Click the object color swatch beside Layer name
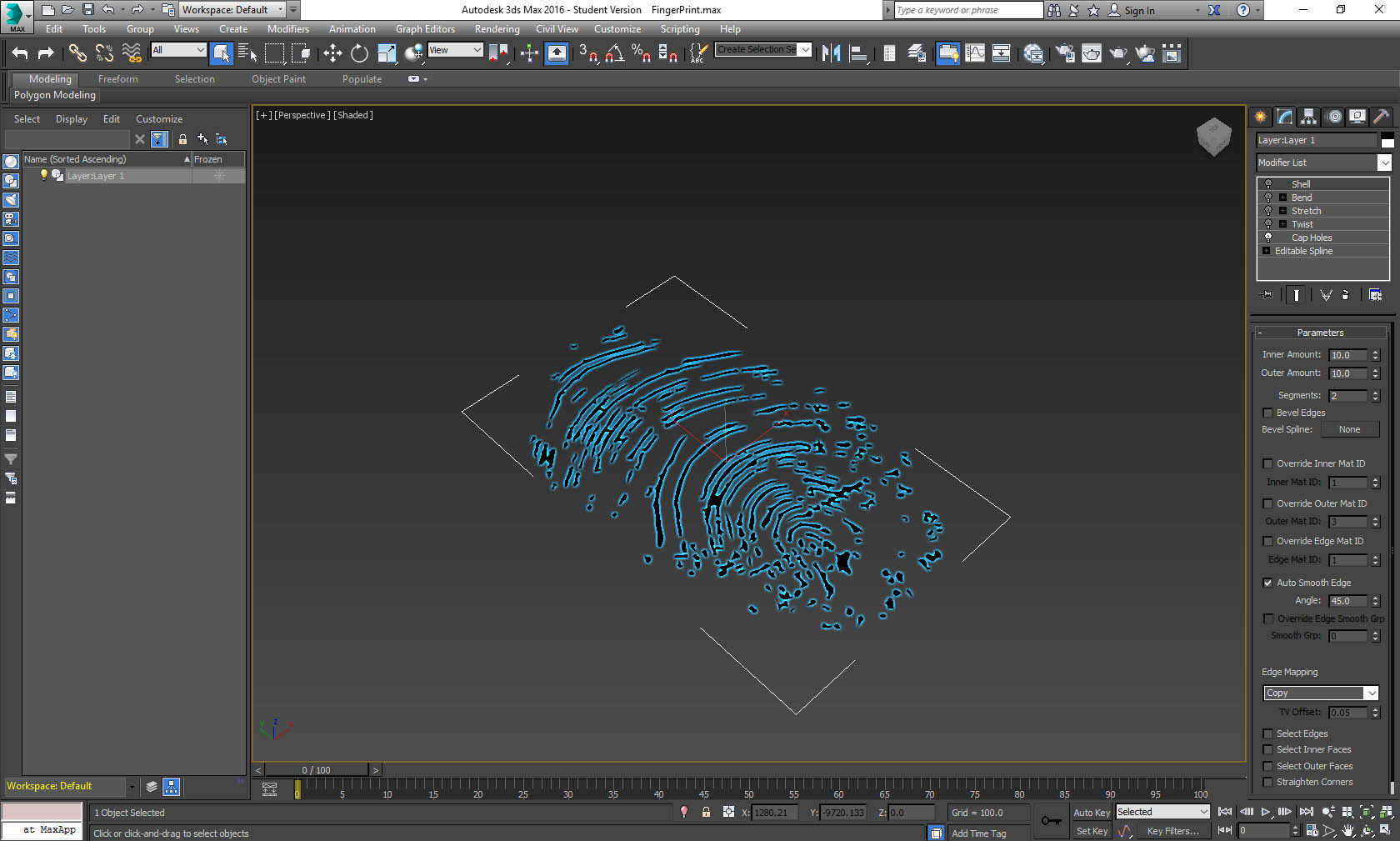The image size is (1400, 841). 1387,140
